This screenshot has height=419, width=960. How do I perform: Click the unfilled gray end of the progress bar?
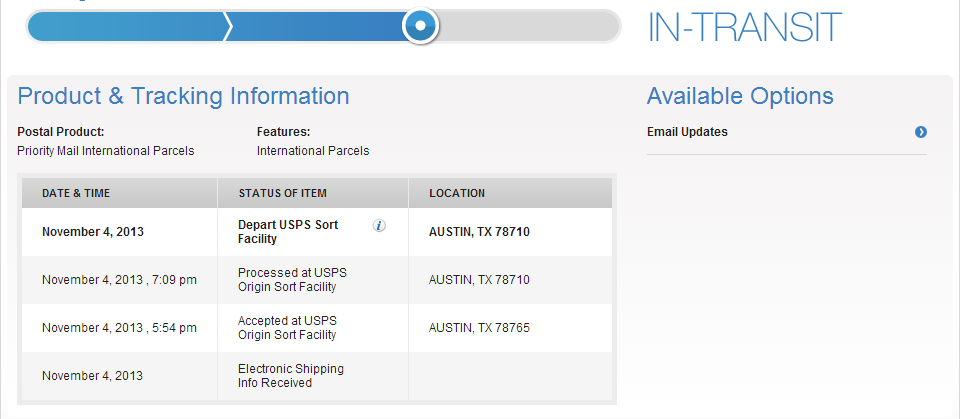pyautogui.click(x=530, y=26)
